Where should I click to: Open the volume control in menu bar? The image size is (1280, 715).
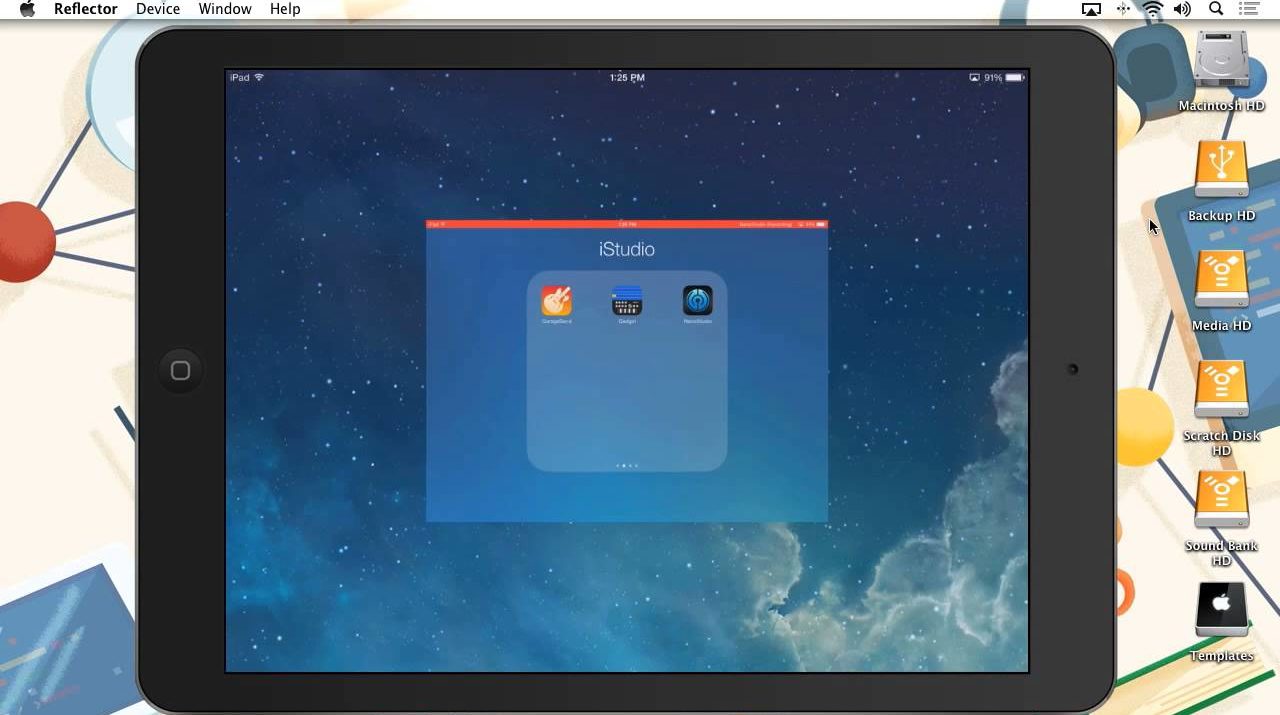click(1182, 9)
